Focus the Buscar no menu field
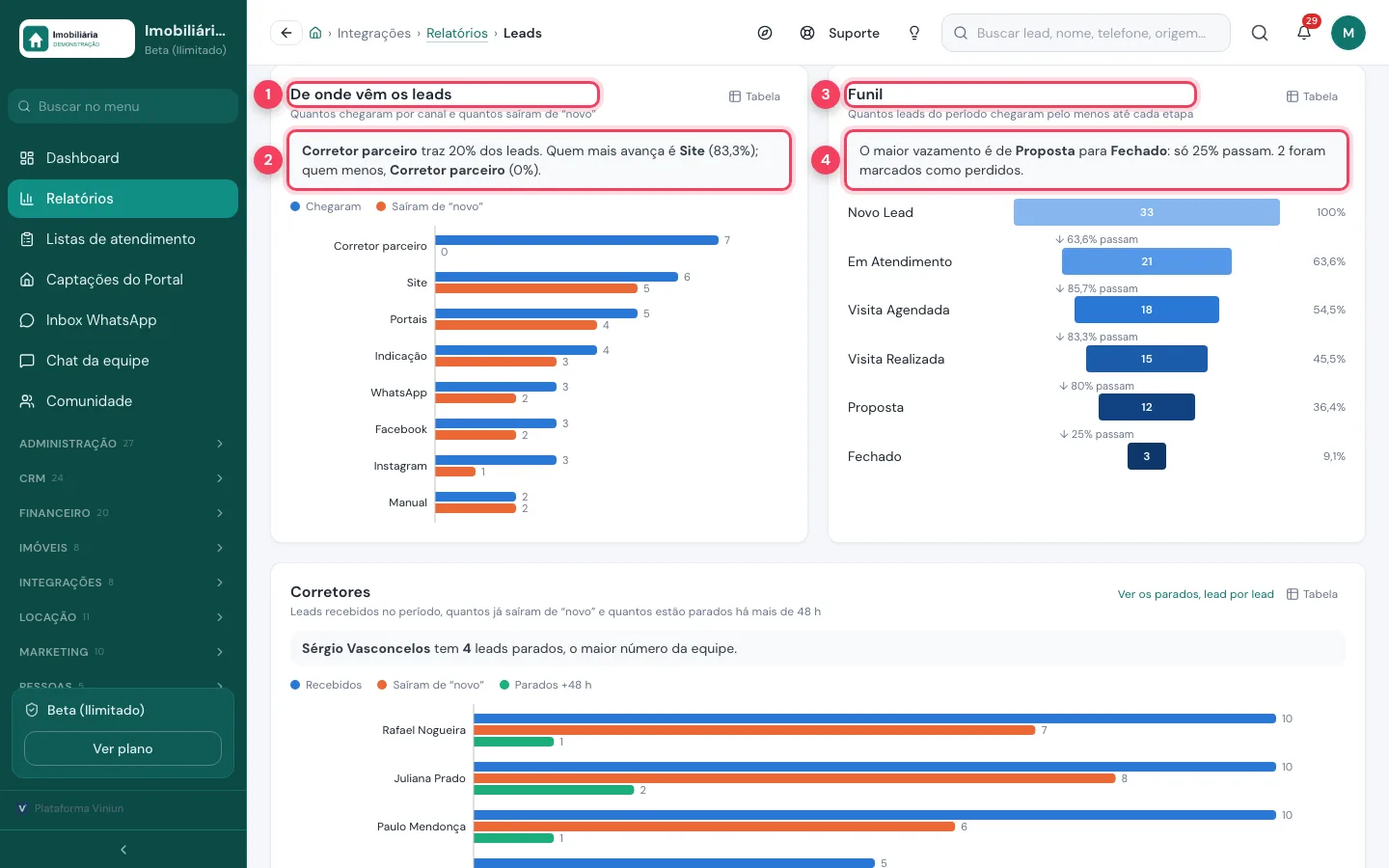1389x868 pixels. tap(123, 106)
